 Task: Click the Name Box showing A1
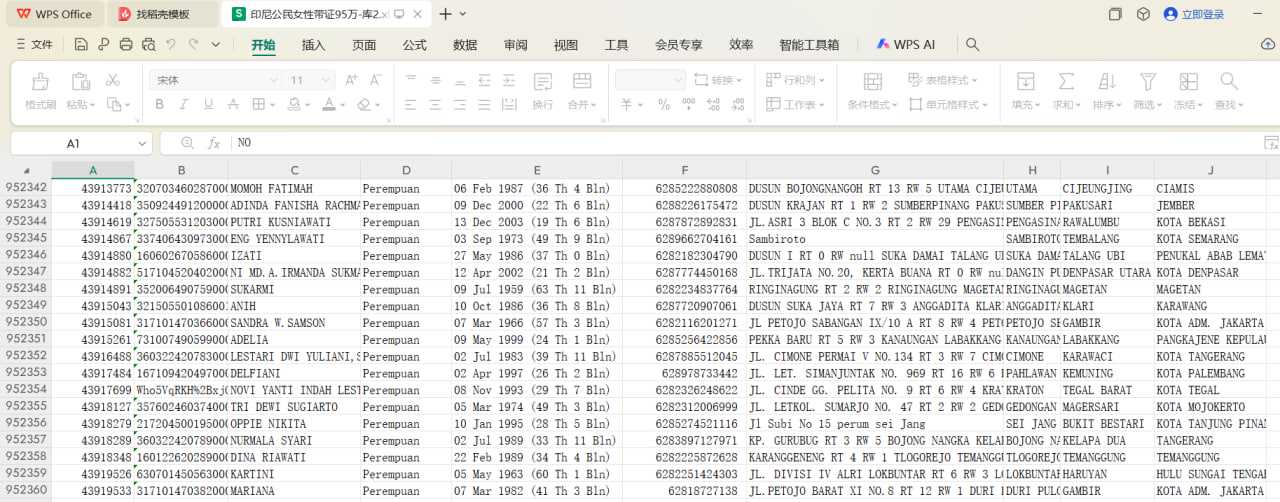[x=81, y=144]
